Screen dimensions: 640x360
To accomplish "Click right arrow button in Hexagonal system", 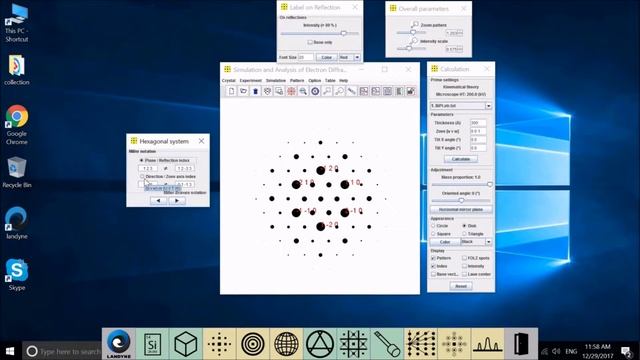I will tap(177, 200).
